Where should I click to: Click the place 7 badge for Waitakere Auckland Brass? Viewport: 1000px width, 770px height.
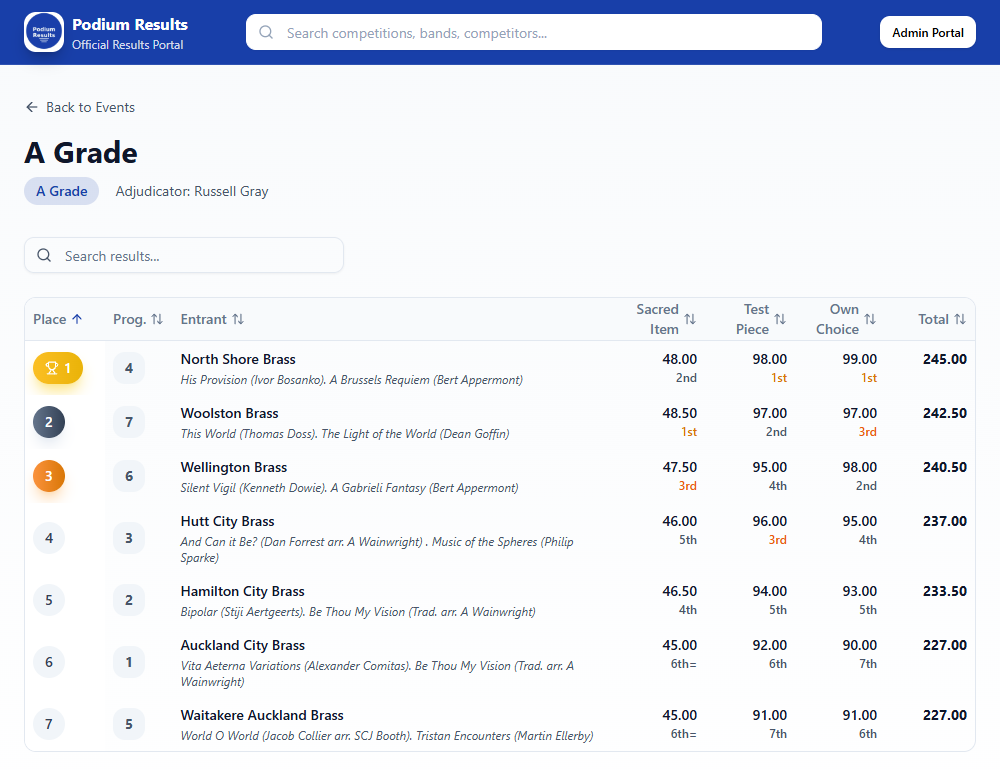point(49,724)
